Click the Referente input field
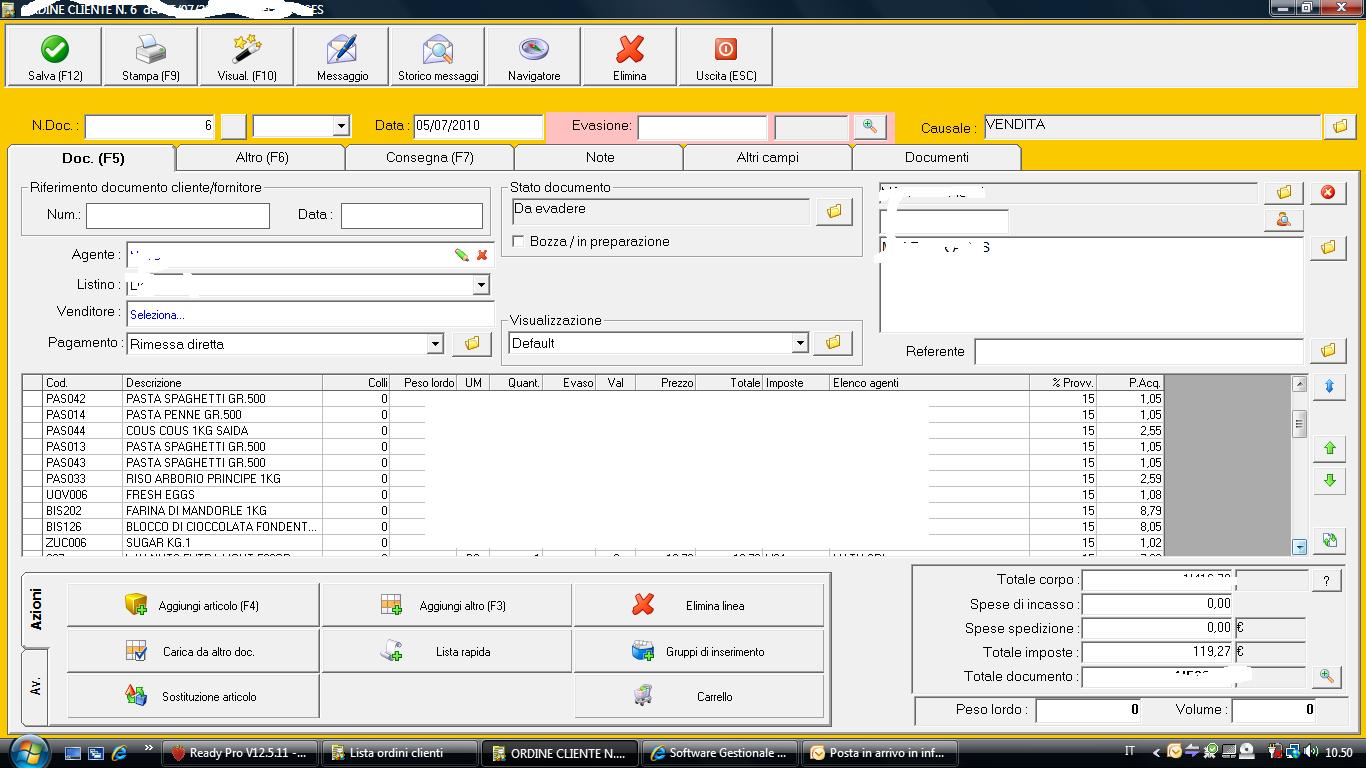The image size is (1366, 768). [1138, 351]
